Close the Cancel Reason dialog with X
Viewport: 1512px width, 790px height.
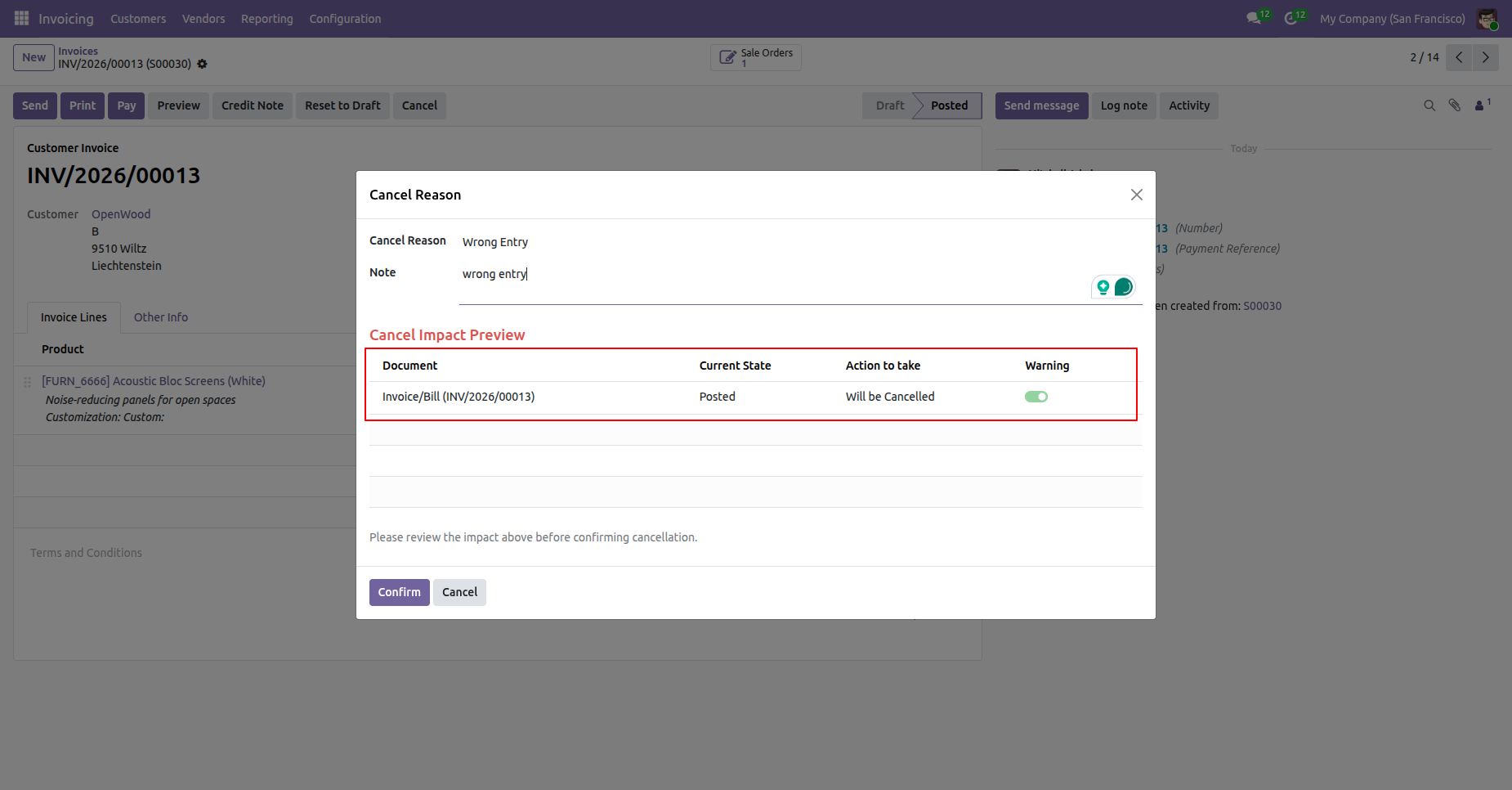coord(1136,195)
